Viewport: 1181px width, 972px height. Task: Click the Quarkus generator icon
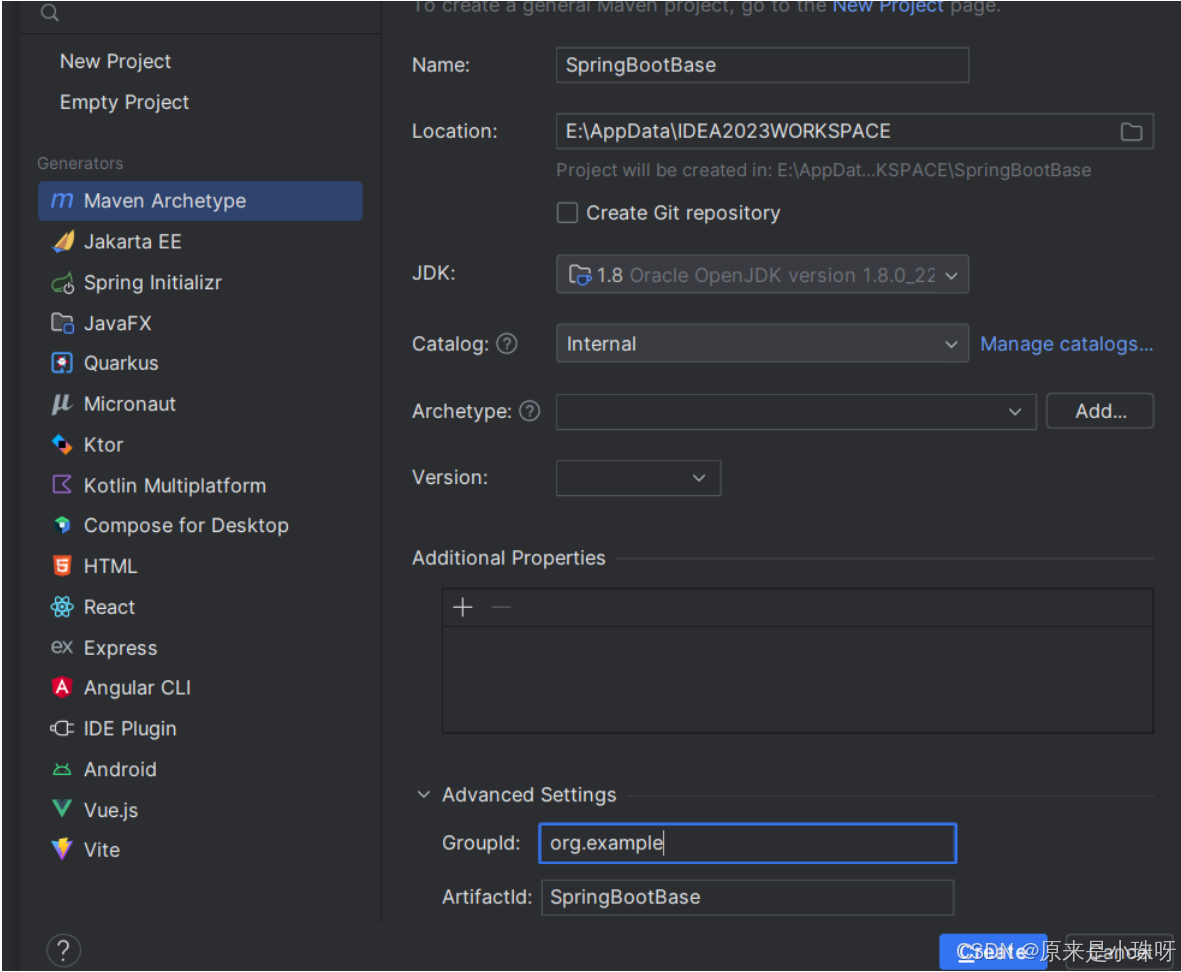[62, 364]
